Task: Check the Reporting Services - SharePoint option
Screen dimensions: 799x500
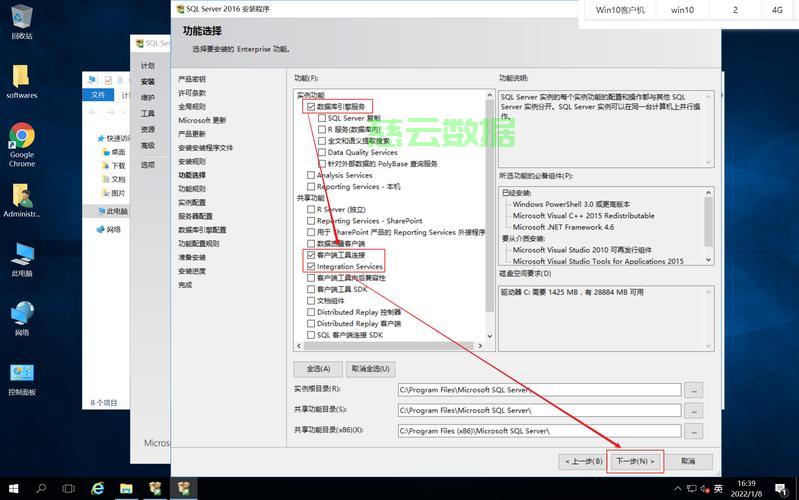Action: (311, 221)
